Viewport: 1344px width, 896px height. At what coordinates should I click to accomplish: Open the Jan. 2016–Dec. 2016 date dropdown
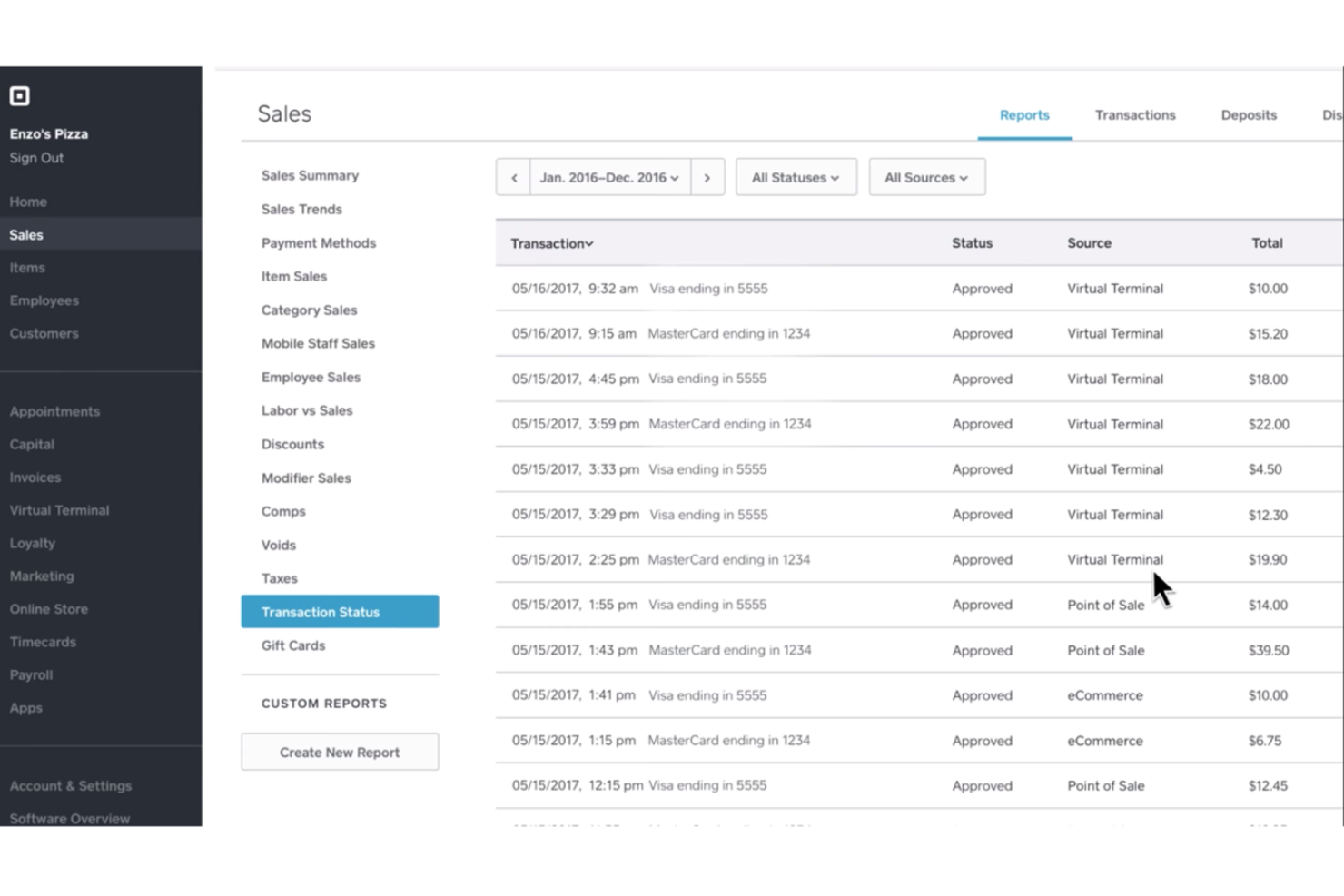[610, 177]
